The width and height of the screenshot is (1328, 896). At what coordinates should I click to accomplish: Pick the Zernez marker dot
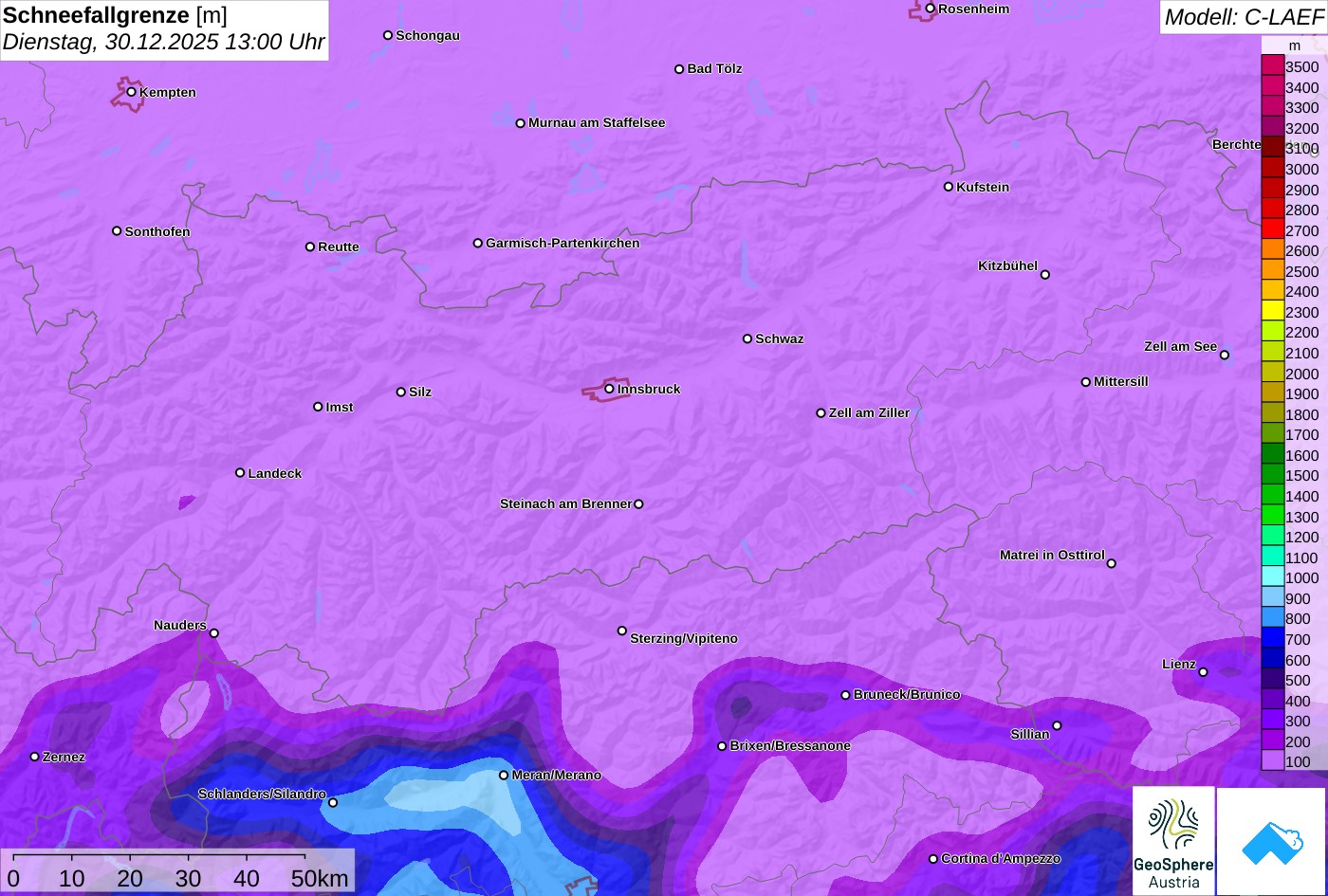(35, 757)
